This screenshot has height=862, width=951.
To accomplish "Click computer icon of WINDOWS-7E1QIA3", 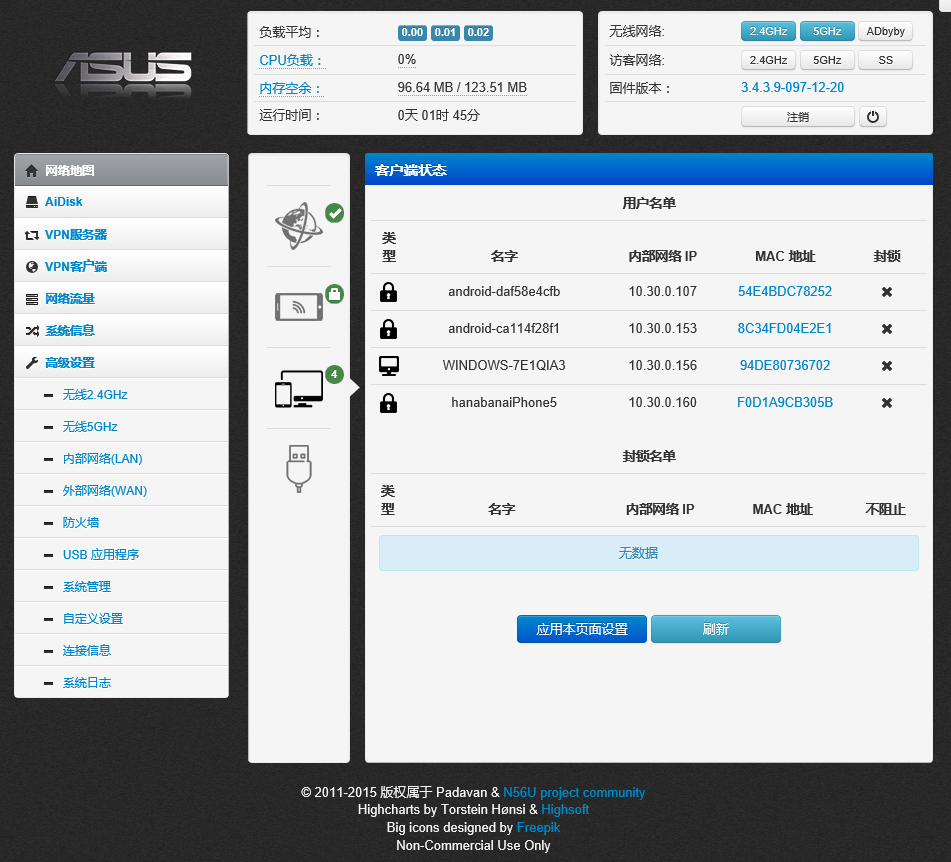I will click(388, 366).
